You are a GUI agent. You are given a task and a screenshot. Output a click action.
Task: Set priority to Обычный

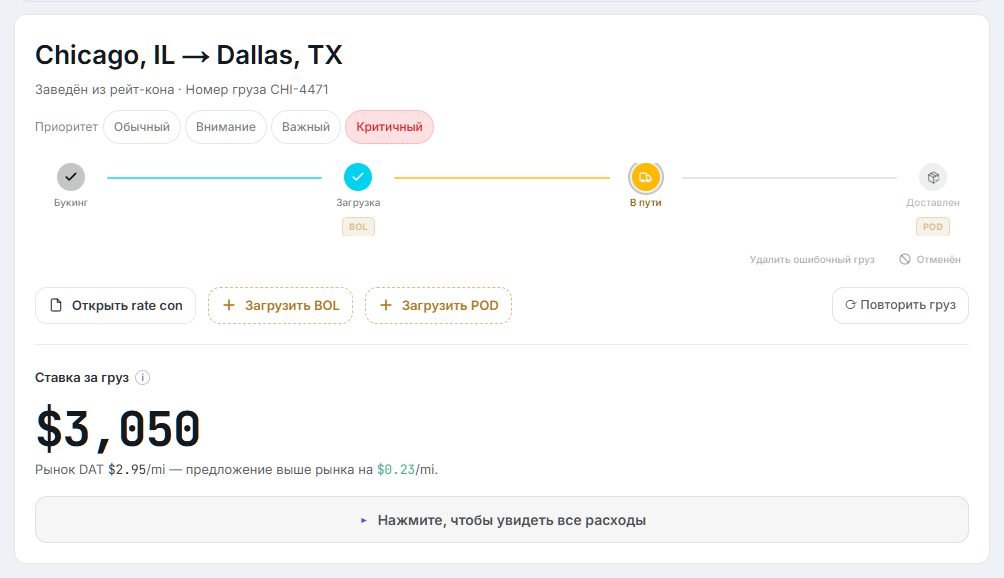pos(142,127)
